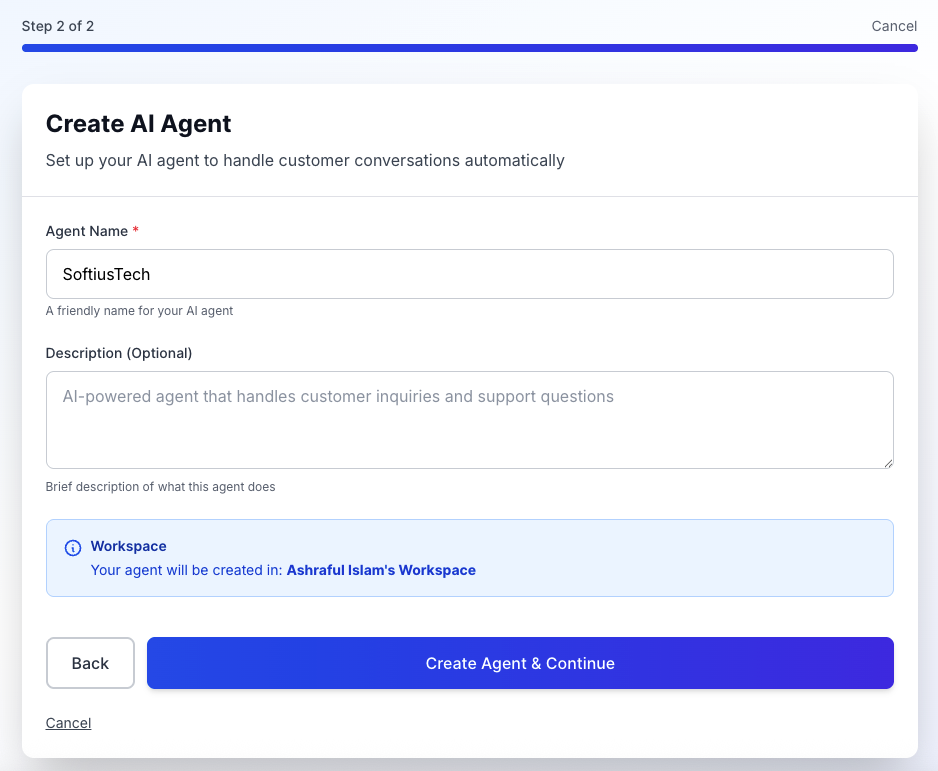Click the Create AI Agent heading
Viewport: 938px width, 771px height.
(x=138, y=123)
